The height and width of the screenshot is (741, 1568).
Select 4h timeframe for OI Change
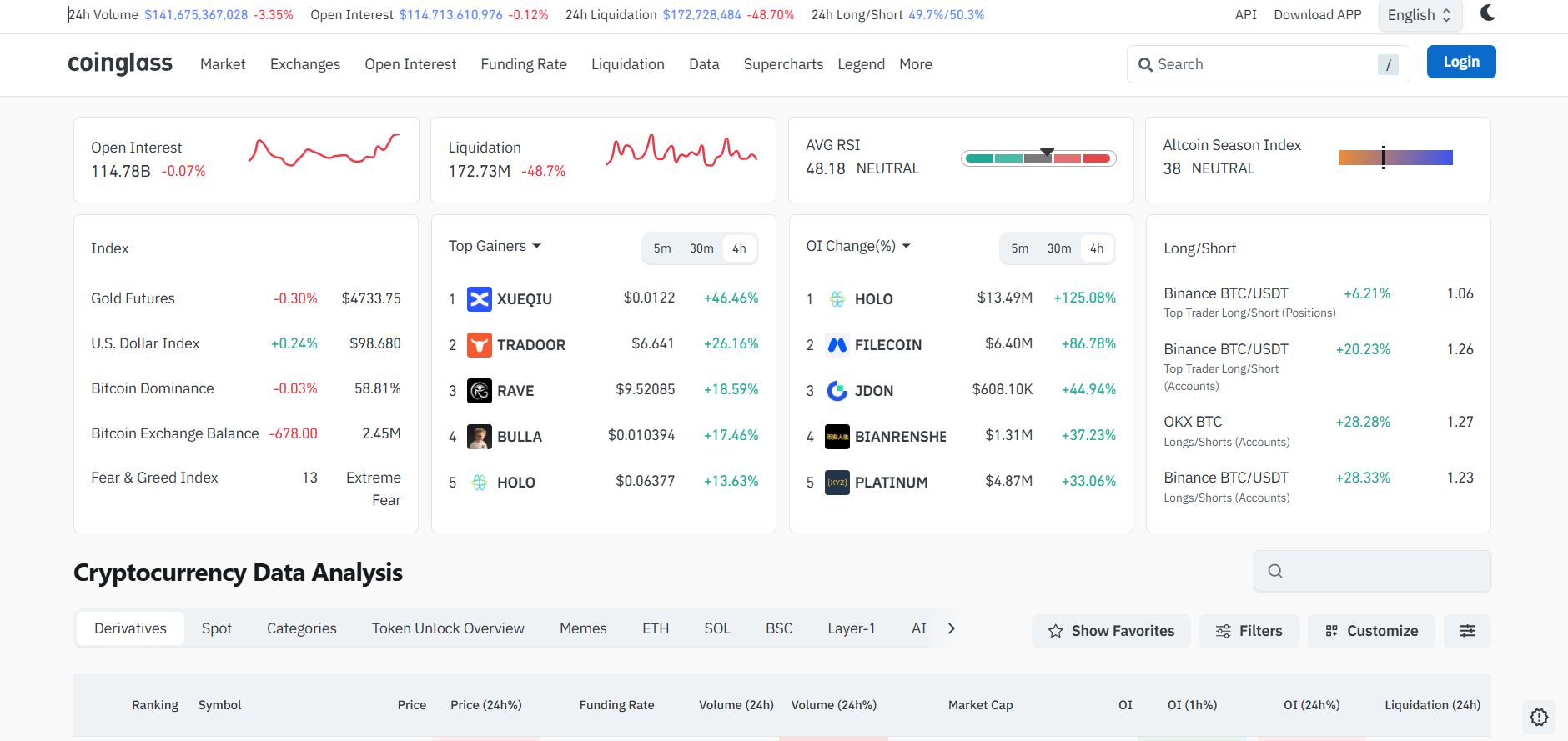(1097, 248)
